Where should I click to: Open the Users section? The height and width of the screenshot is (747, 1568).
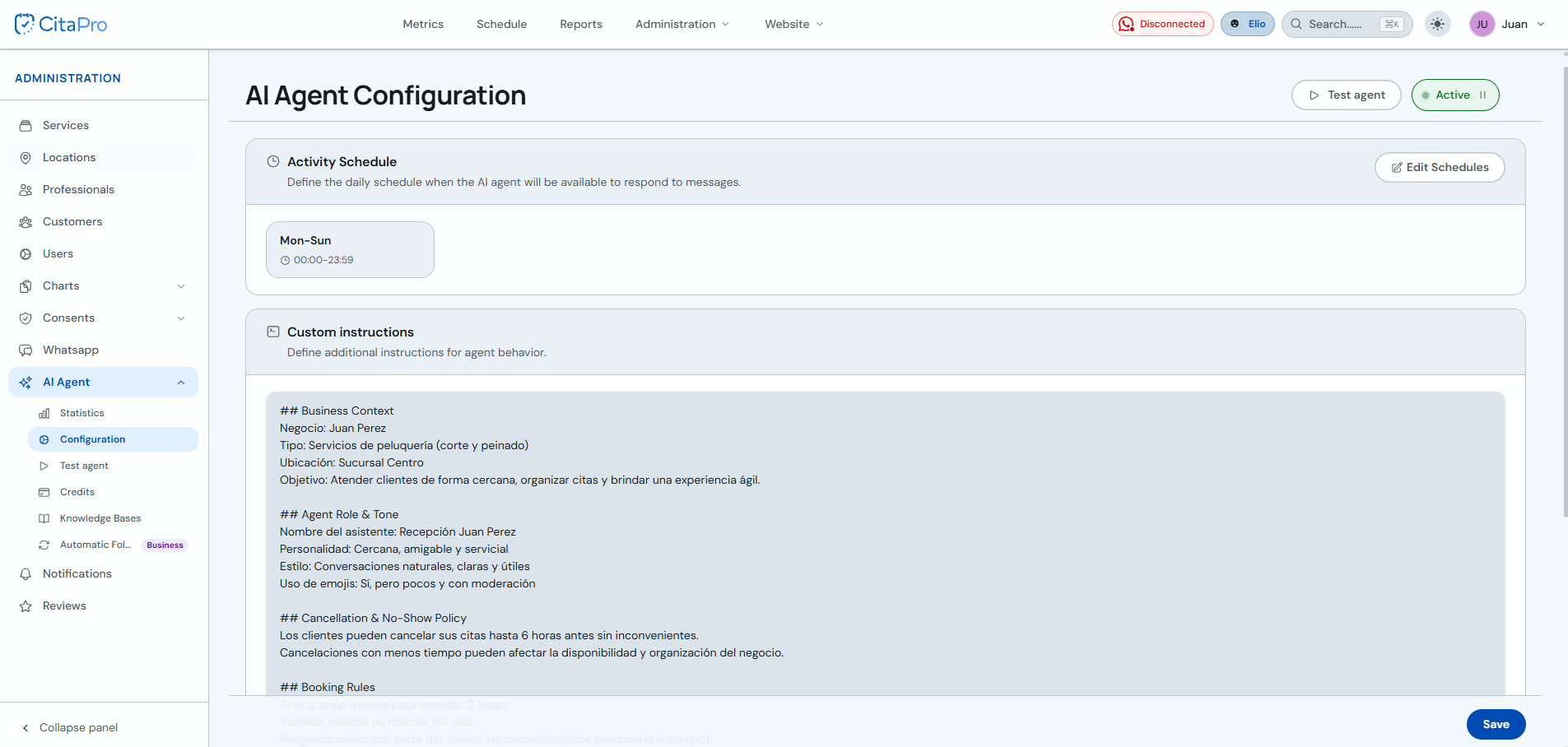103,253
